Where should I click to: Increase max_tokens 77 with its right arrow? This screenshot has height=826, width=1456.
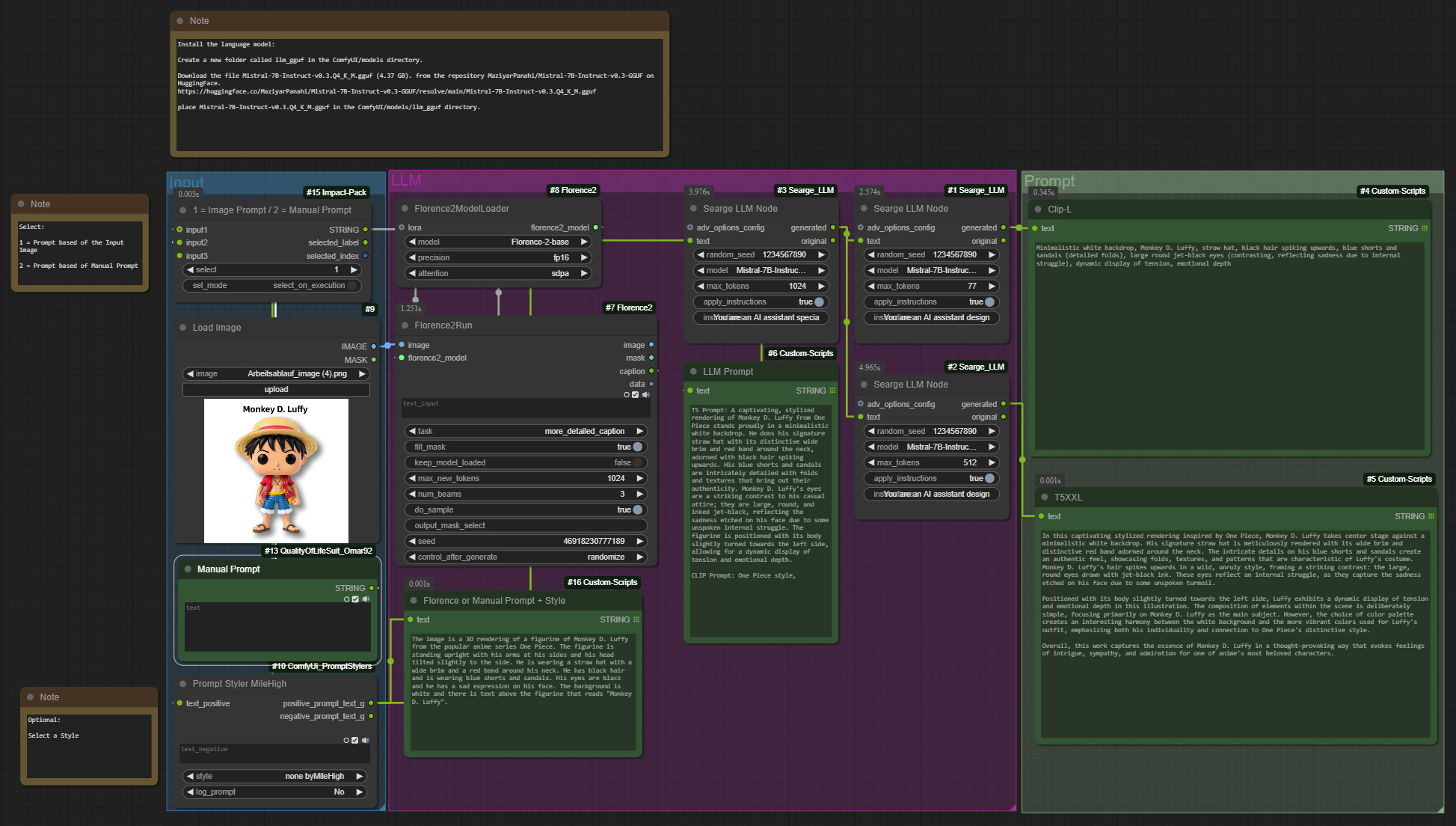(x=992, y=286)
